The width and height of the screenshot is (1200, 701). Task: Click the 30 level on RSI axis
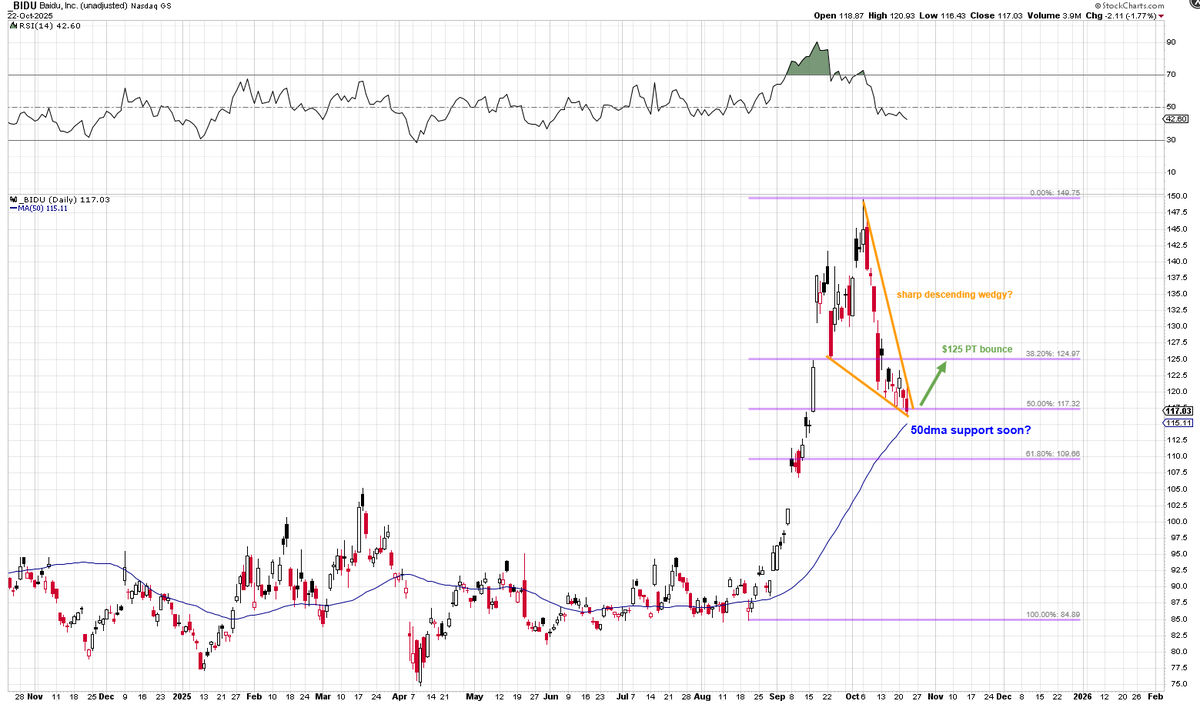pyautogui.click(x=1170, y=140)
